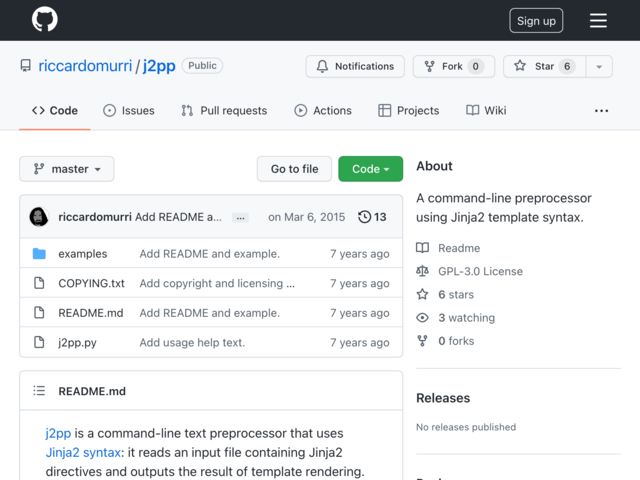Open the 3 watching link
Image resolution: width=640 pixels, height=480 pixels.
point(467,318)
